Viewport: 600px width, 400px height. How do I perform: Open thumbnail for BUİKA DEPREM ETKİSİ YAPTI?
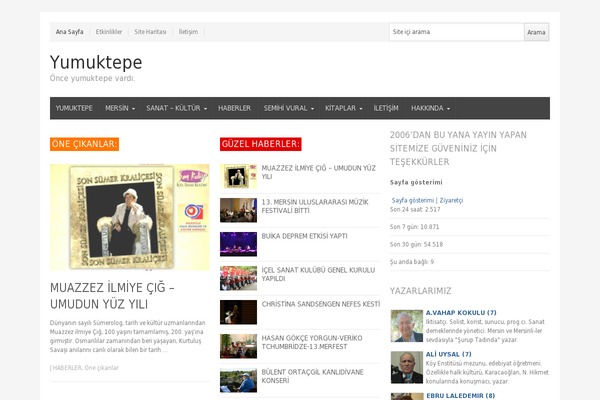coord(238,244)
